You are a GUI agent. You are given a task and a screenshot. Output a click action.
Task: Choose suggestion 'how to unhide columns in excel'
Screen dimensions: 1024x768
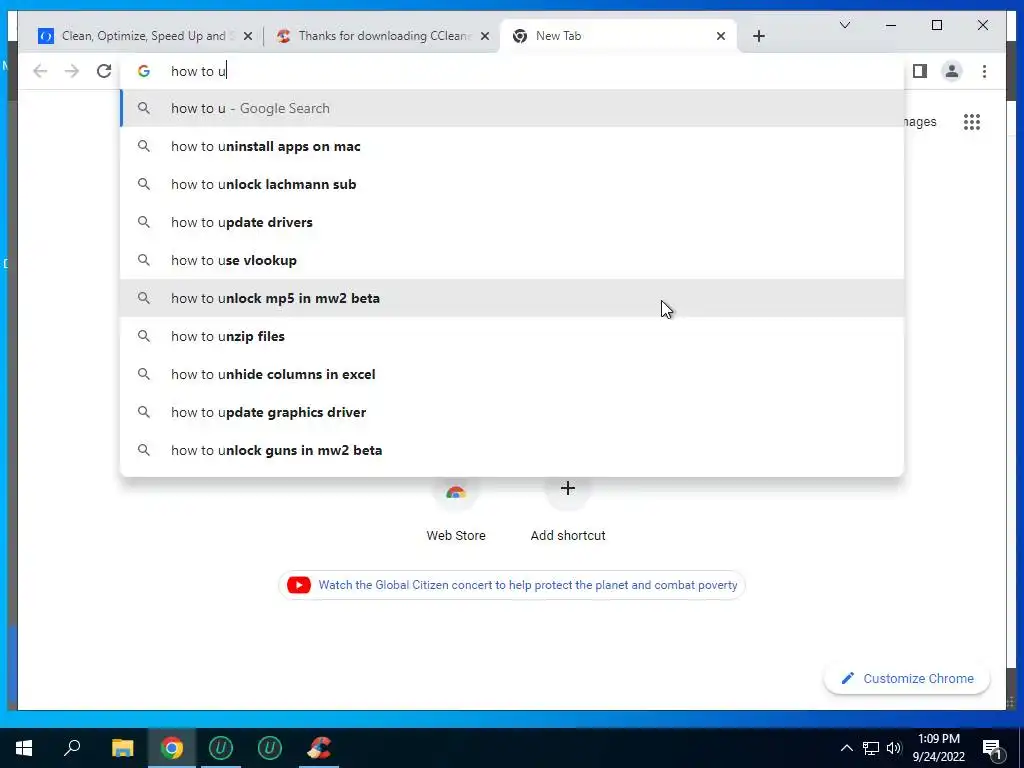513,374
